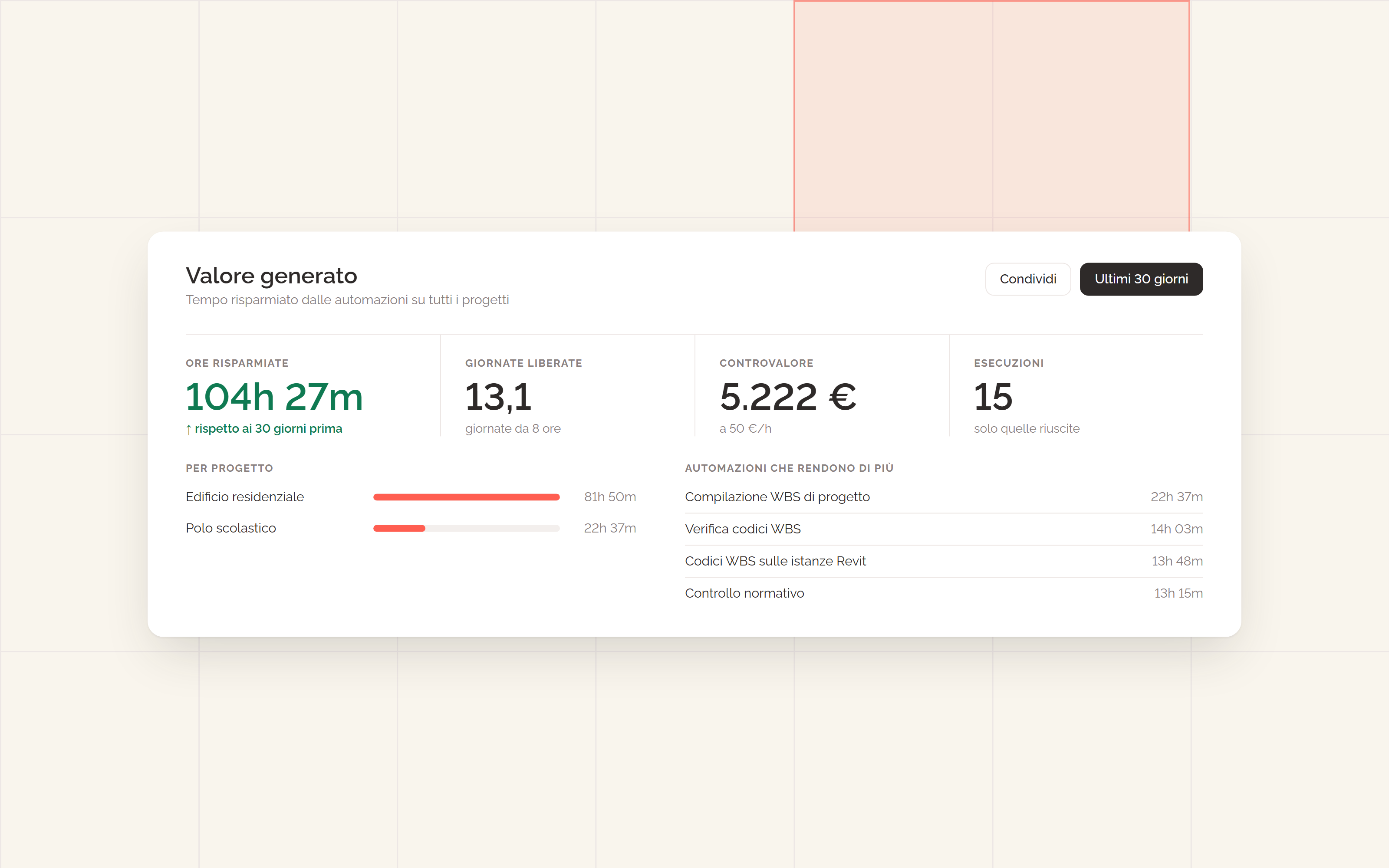Click the 13,1 giornate liberate value

(498, 398)
